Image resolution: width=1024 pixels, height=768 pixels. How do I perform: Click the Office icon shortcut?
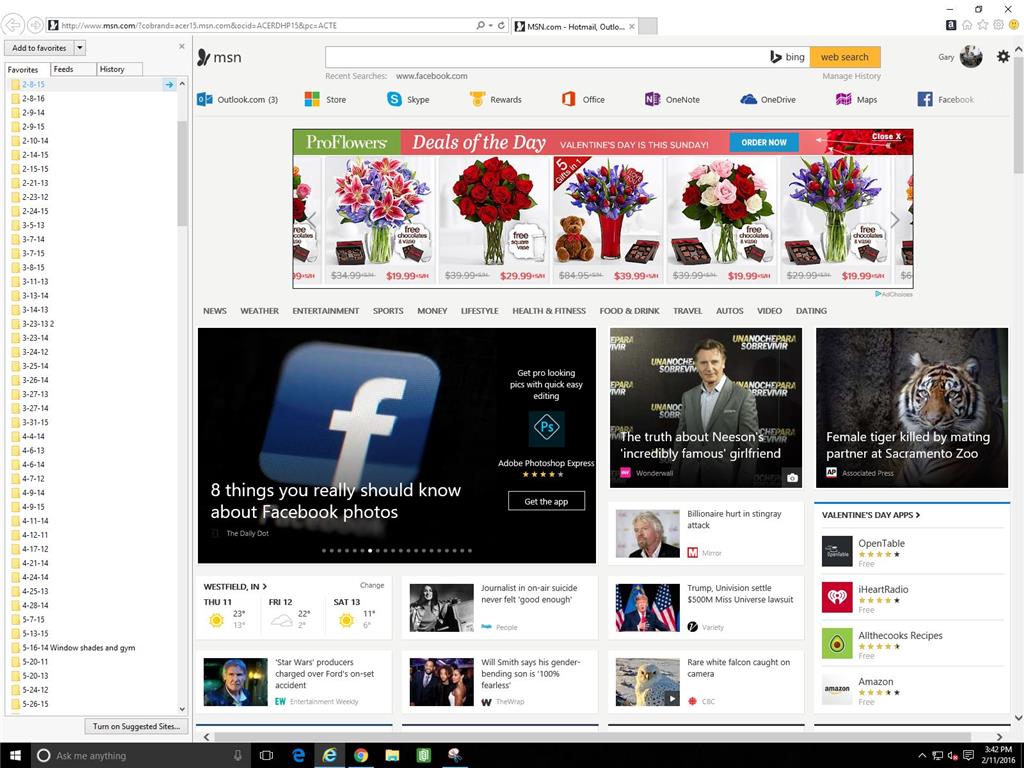pos(568,99)
